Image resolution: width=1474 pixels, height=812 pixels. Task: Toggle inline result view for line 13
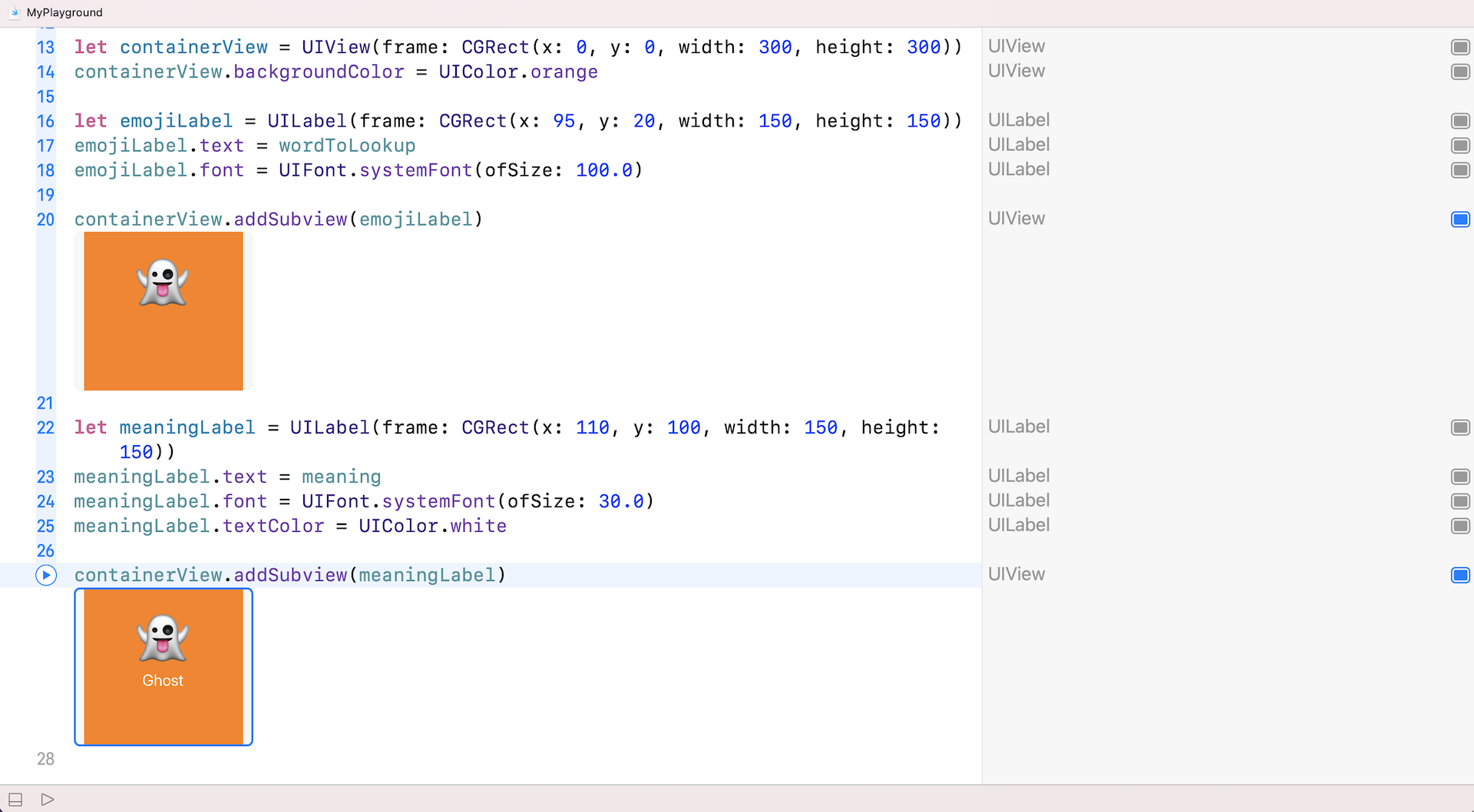[1459, 47]
